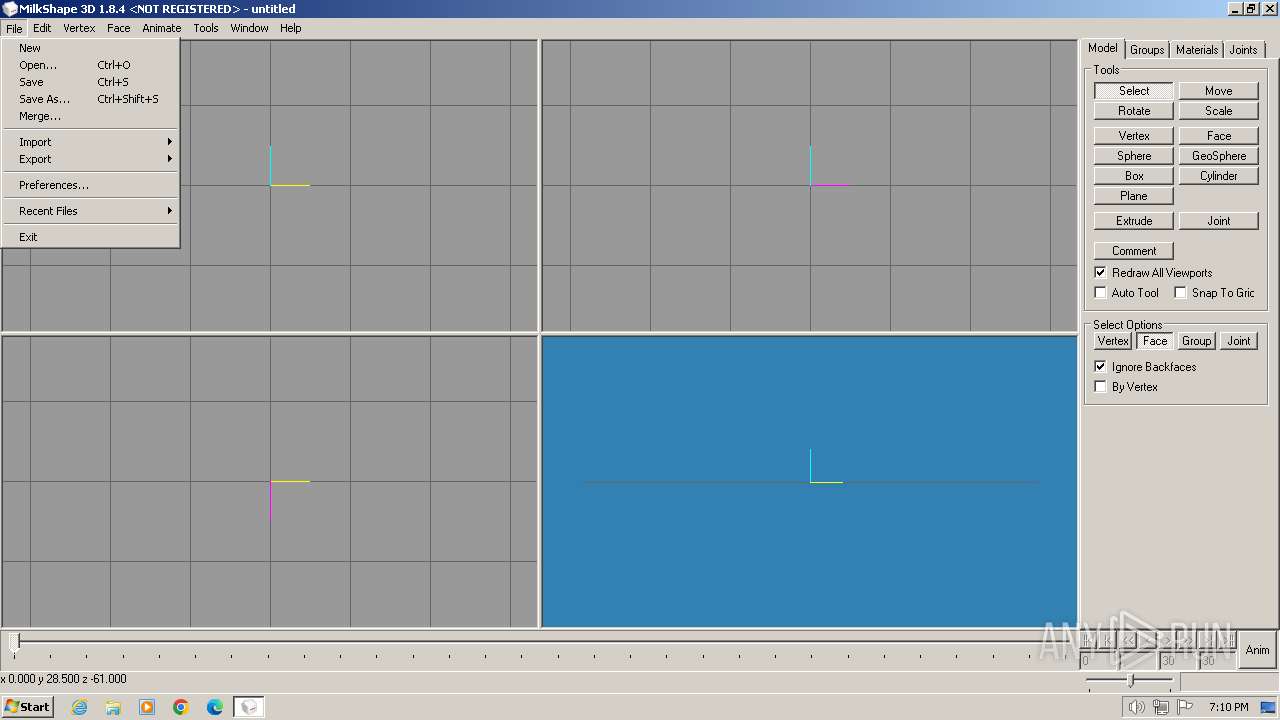Set select option to Group
The image size is (1280, 720).
click(x=1197, y=341)
